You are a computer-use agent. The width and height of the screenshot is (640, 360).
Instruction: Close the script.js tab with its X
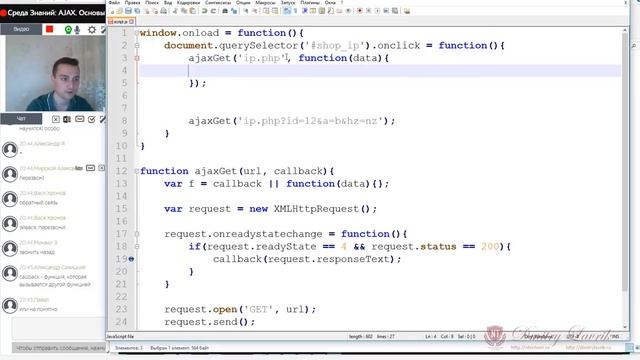pos(131,22)
